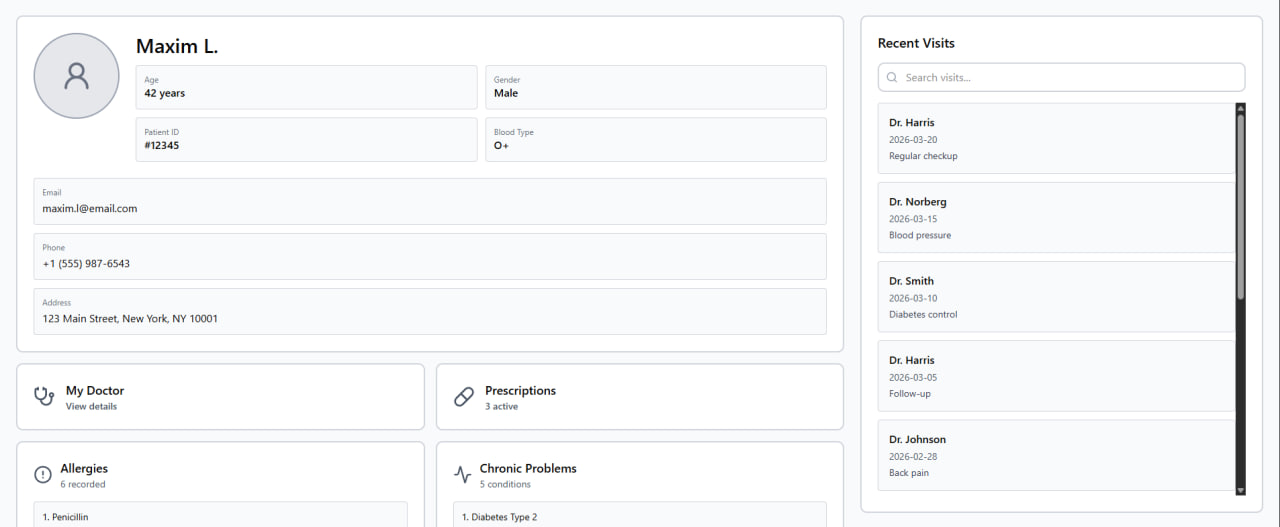Click the 6 recorded allergies label
This screenshot has height=527, width=1280.
pyautogui.click(x=83, y=485)
